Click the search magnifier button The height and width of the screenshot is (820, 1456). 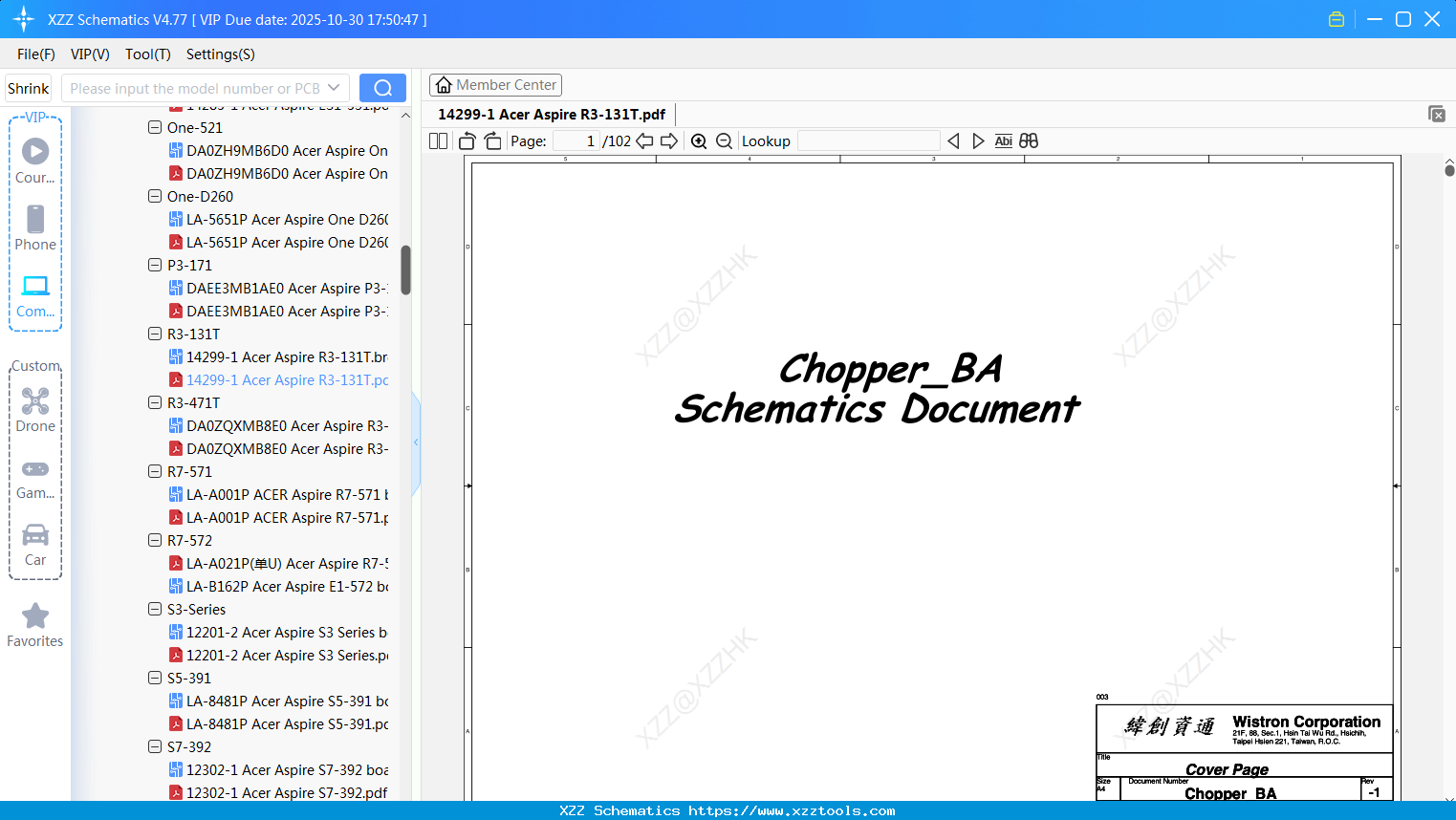pos(382,88)
